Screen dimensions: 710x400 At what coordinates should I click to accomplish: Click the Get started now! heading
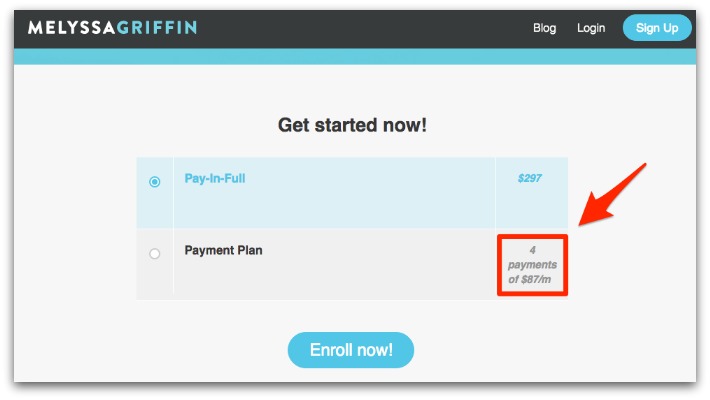tap(352, 125)
